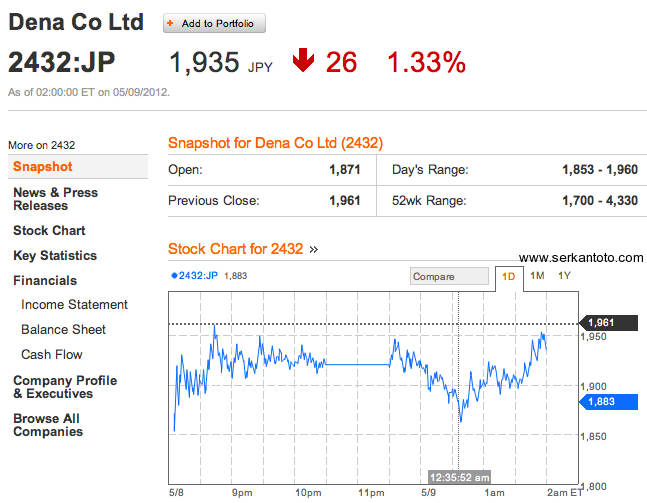Viewport: 647px width, 503px height.
Task: Click the Open value 1,871
Action: (345, 170)
